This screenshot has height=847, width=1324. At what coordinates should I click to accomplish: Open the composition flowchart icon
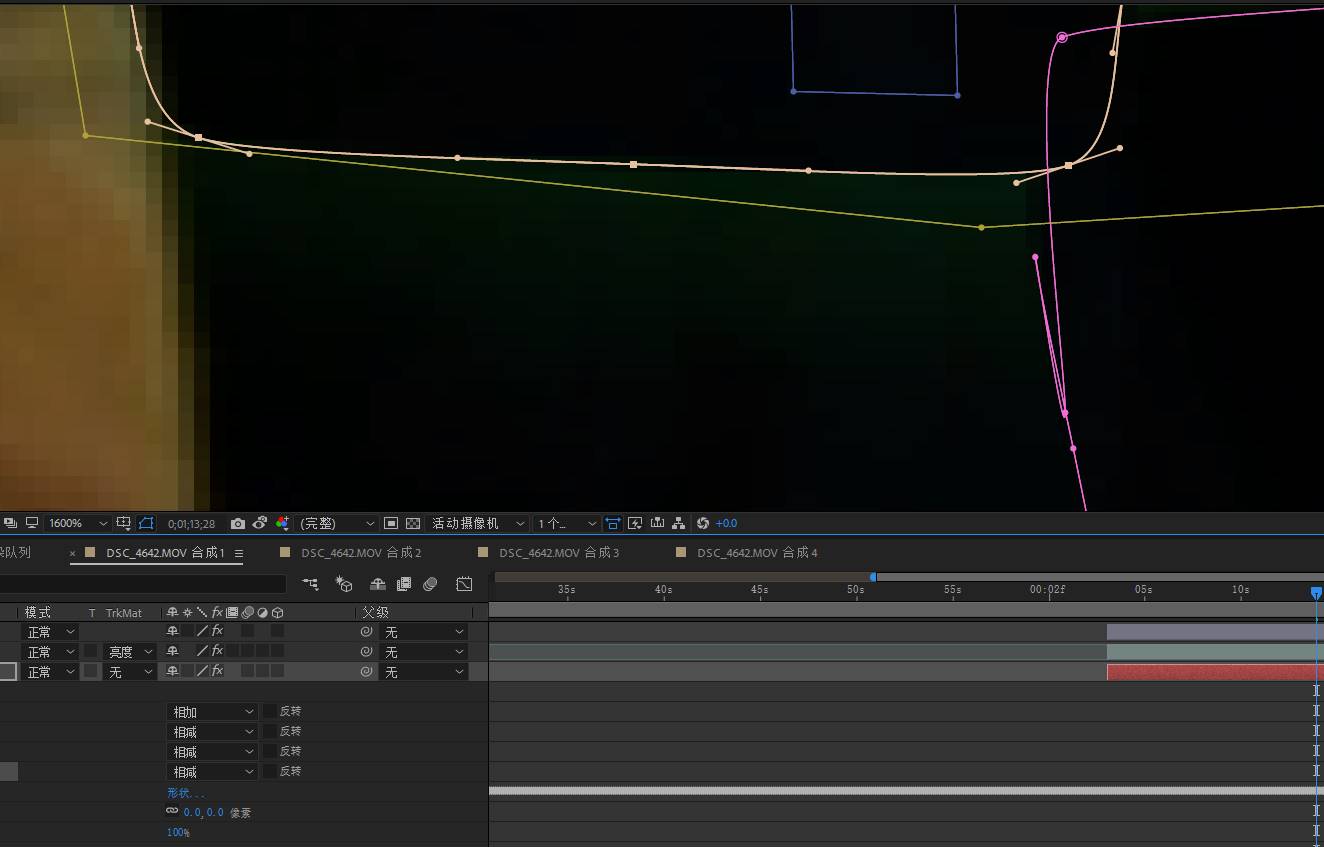pos(679,523)
